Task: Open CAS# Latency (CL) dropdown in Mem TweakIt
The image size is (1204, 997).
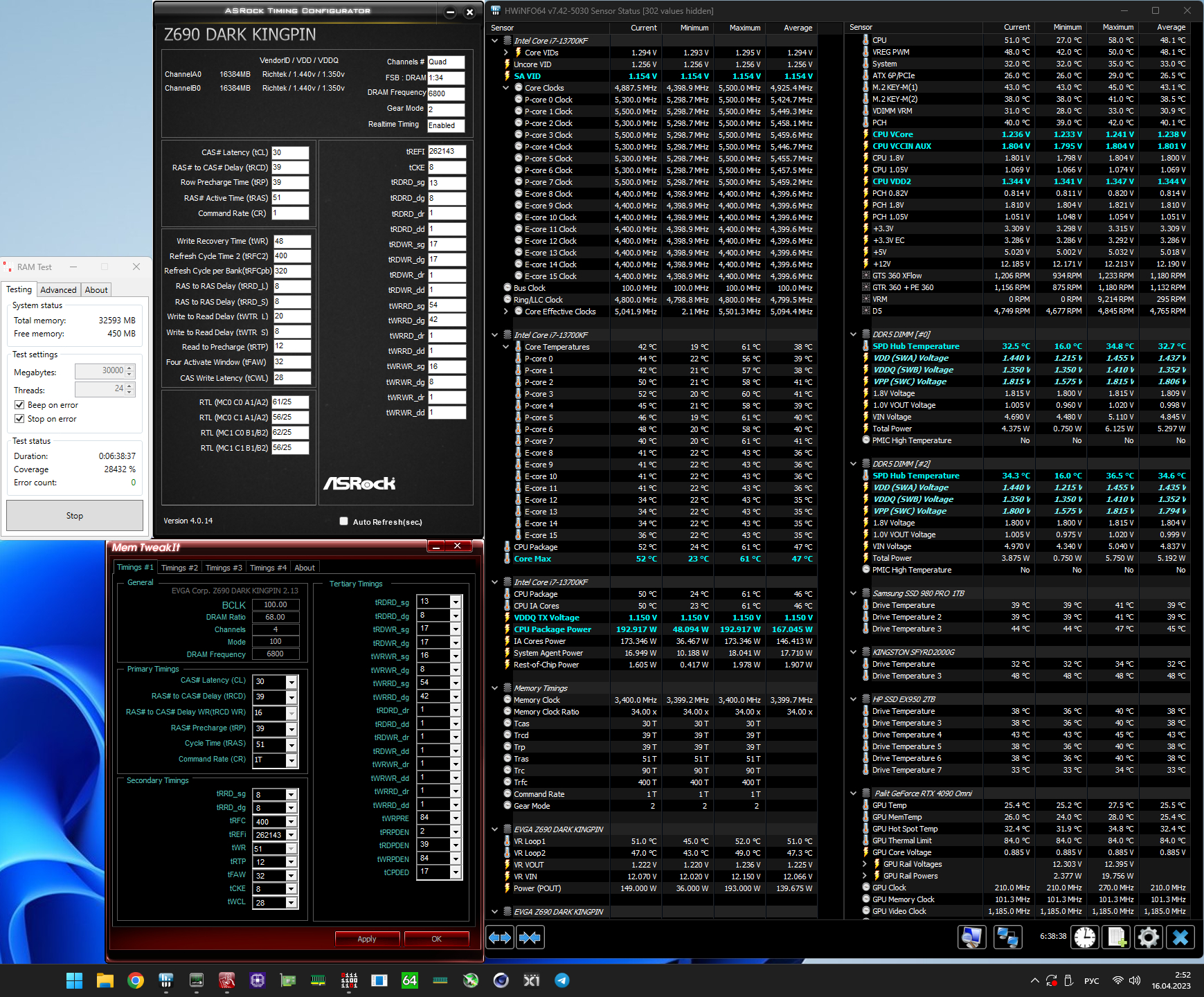Action: (x=291, y=682)
